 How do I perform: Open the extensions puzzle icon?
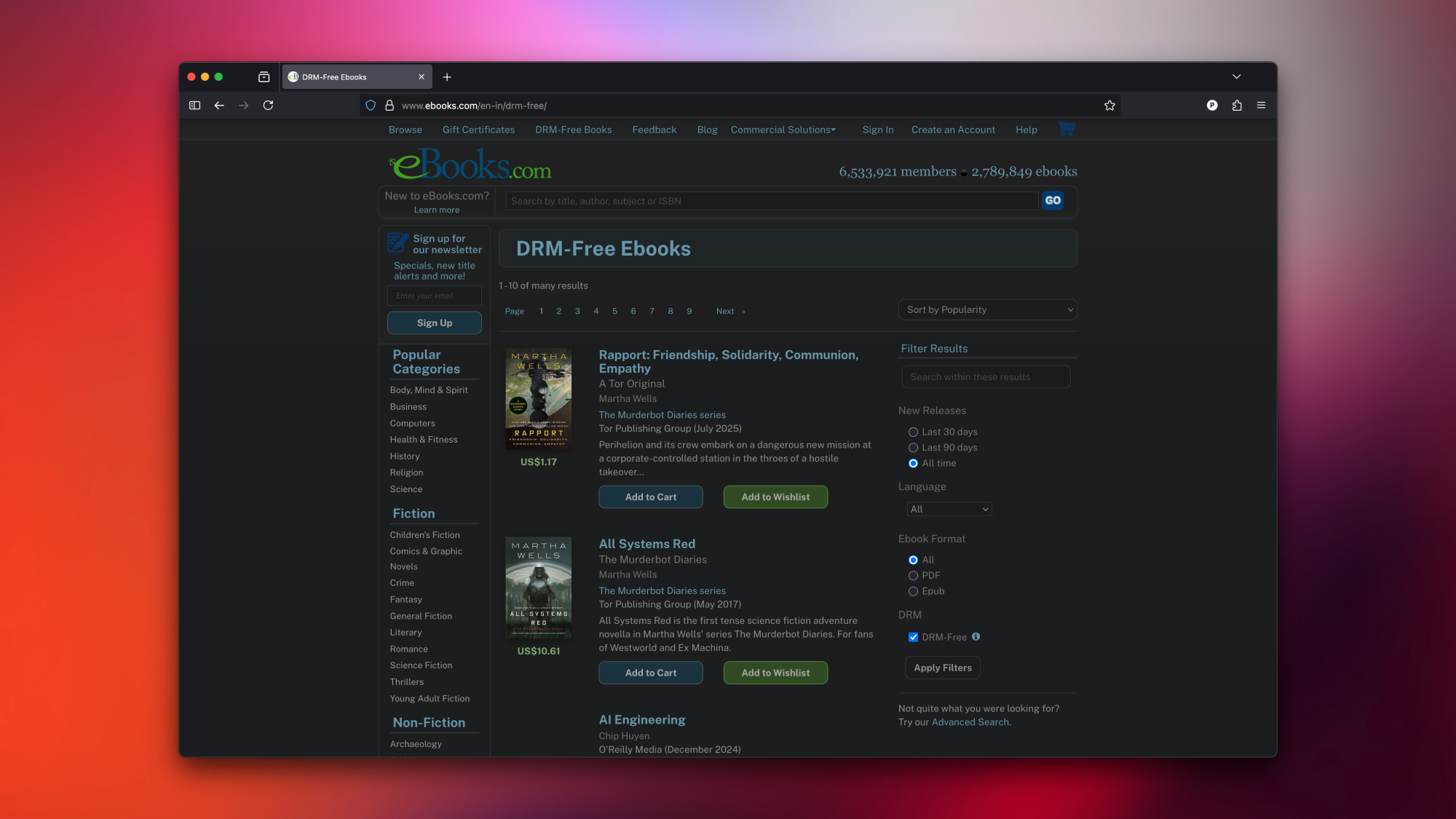[1237, 106]
